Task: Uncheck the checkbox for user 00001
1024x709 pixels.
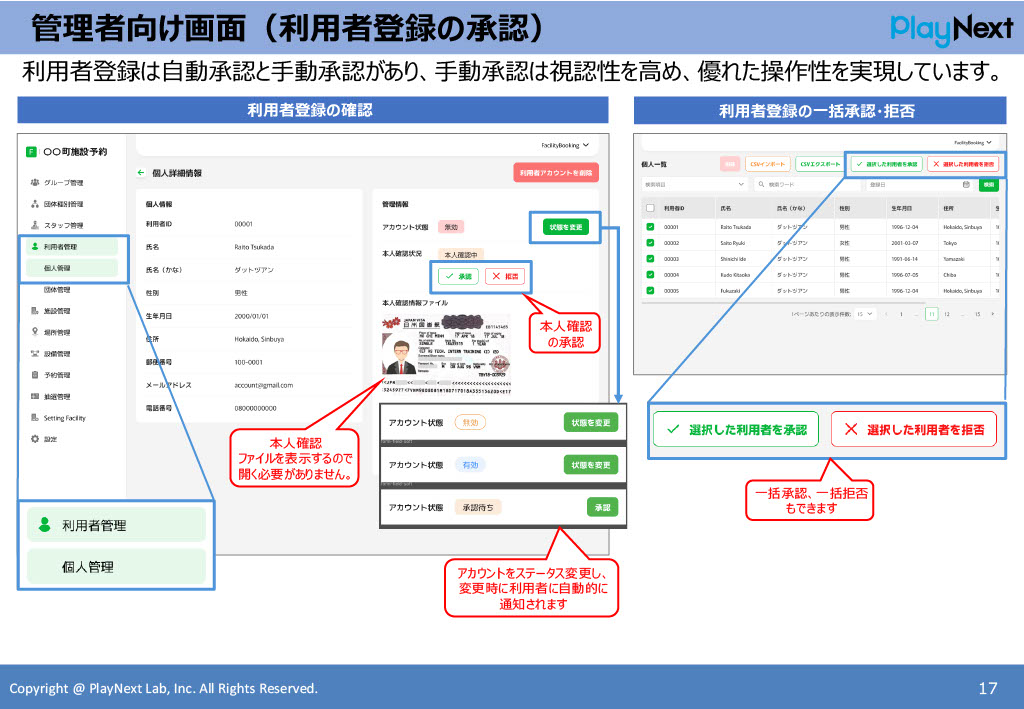Action: (x=651, y=227)
